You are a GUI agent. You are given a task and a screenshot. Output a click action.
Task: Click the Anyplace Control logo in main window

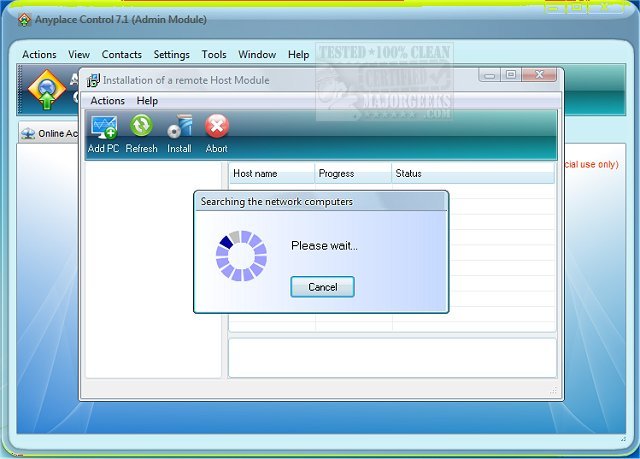pos(47,90)
